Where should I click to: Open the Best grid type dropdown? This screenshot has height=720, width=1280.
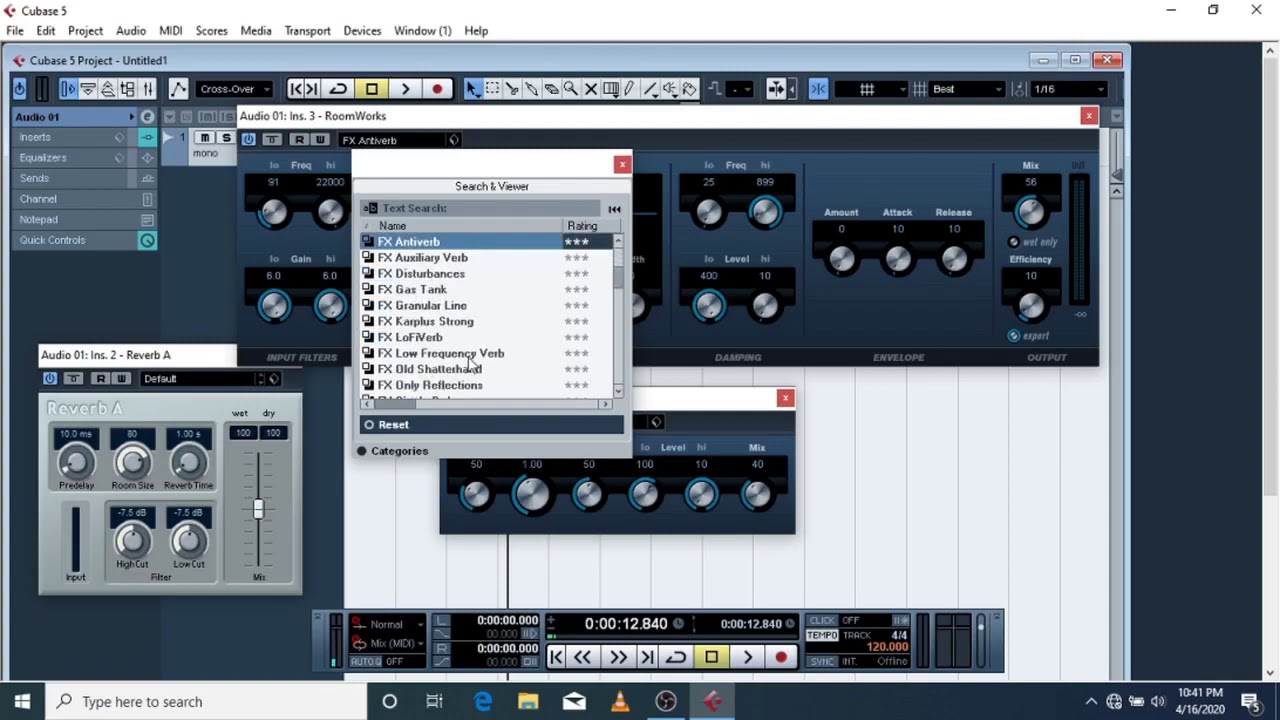tap(967, 89)
